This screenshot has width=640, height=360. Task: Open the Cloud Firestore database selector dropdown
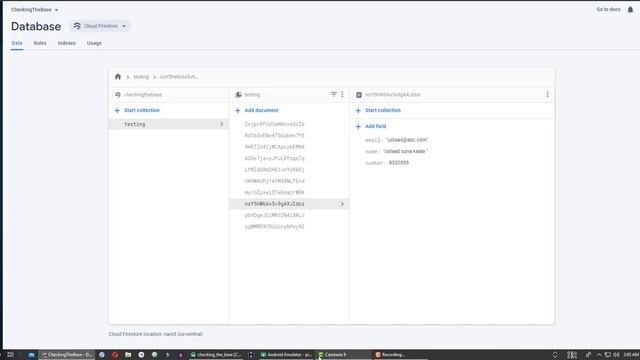click(x=100, y=26)
